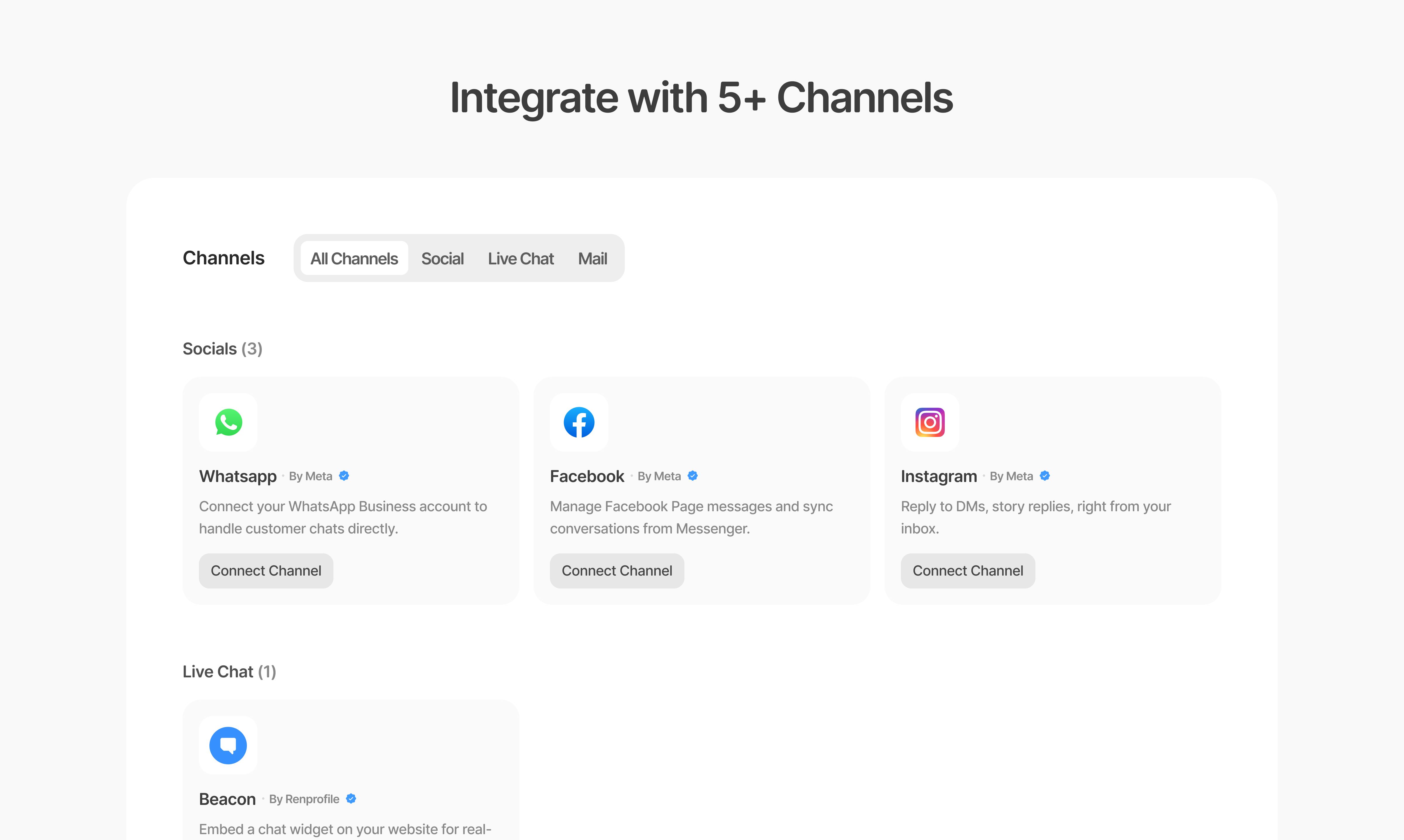Connect Channel for Facebook
Screen dimensions: 1404x840
[617, 571]
